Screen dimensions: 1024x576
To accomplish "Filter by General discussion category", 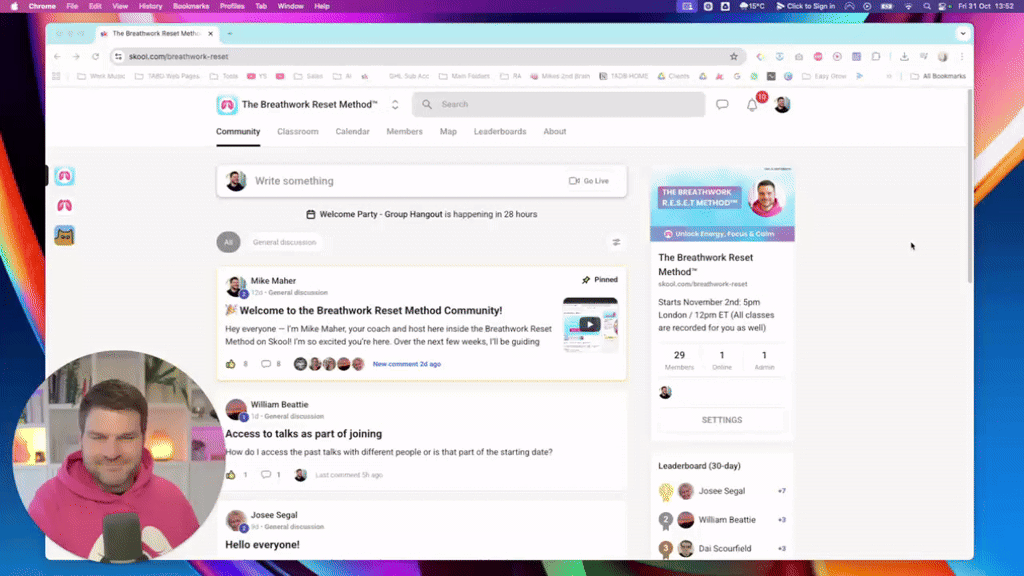I will click(x=284, y=242).
